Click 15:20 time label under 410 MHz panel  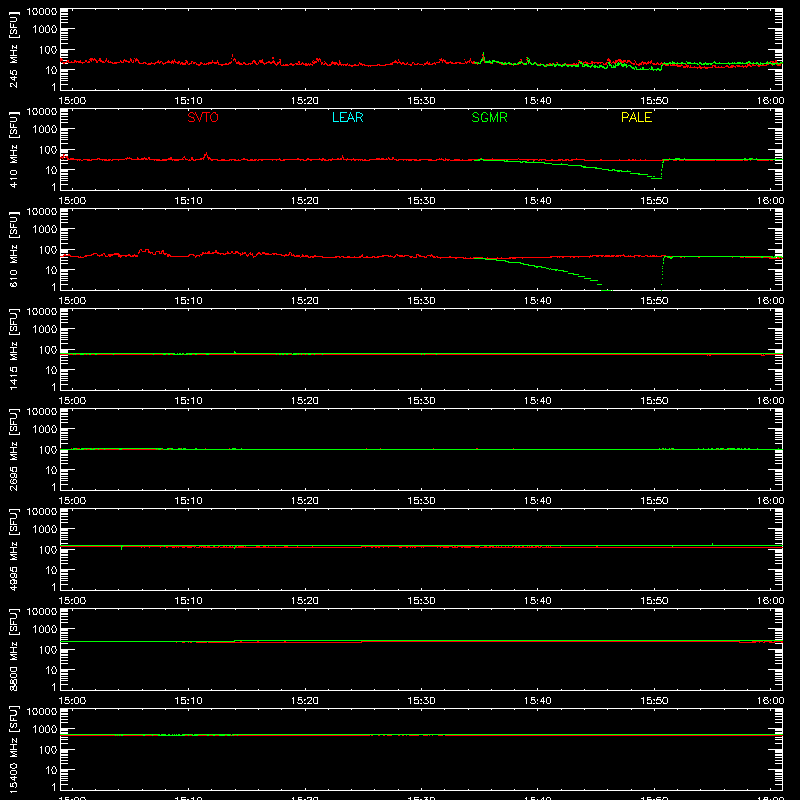click(305, 201)
